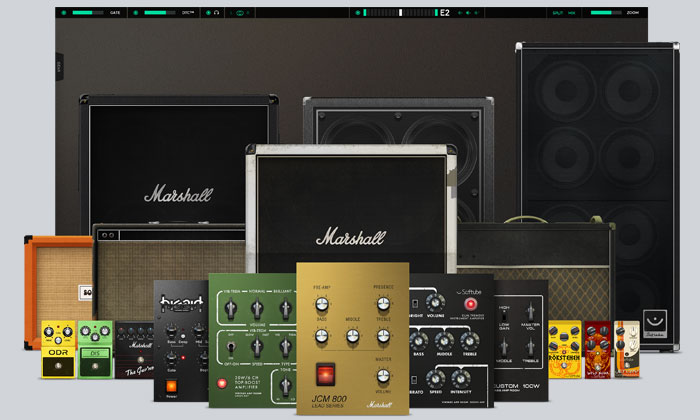Click the Treble control on Custom 100W
The width and height of the screenshot is (700, 420).
(x=530, y=347)
